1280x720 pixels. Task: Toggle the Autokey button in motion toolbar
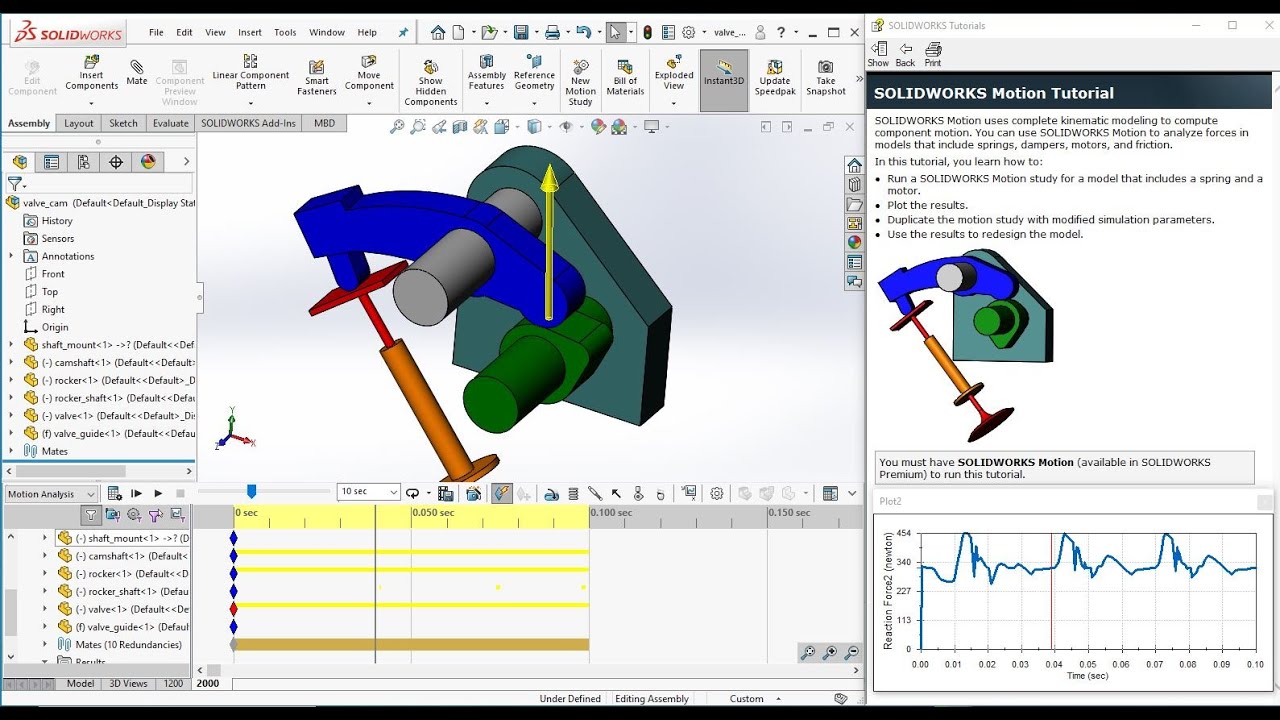502,493
